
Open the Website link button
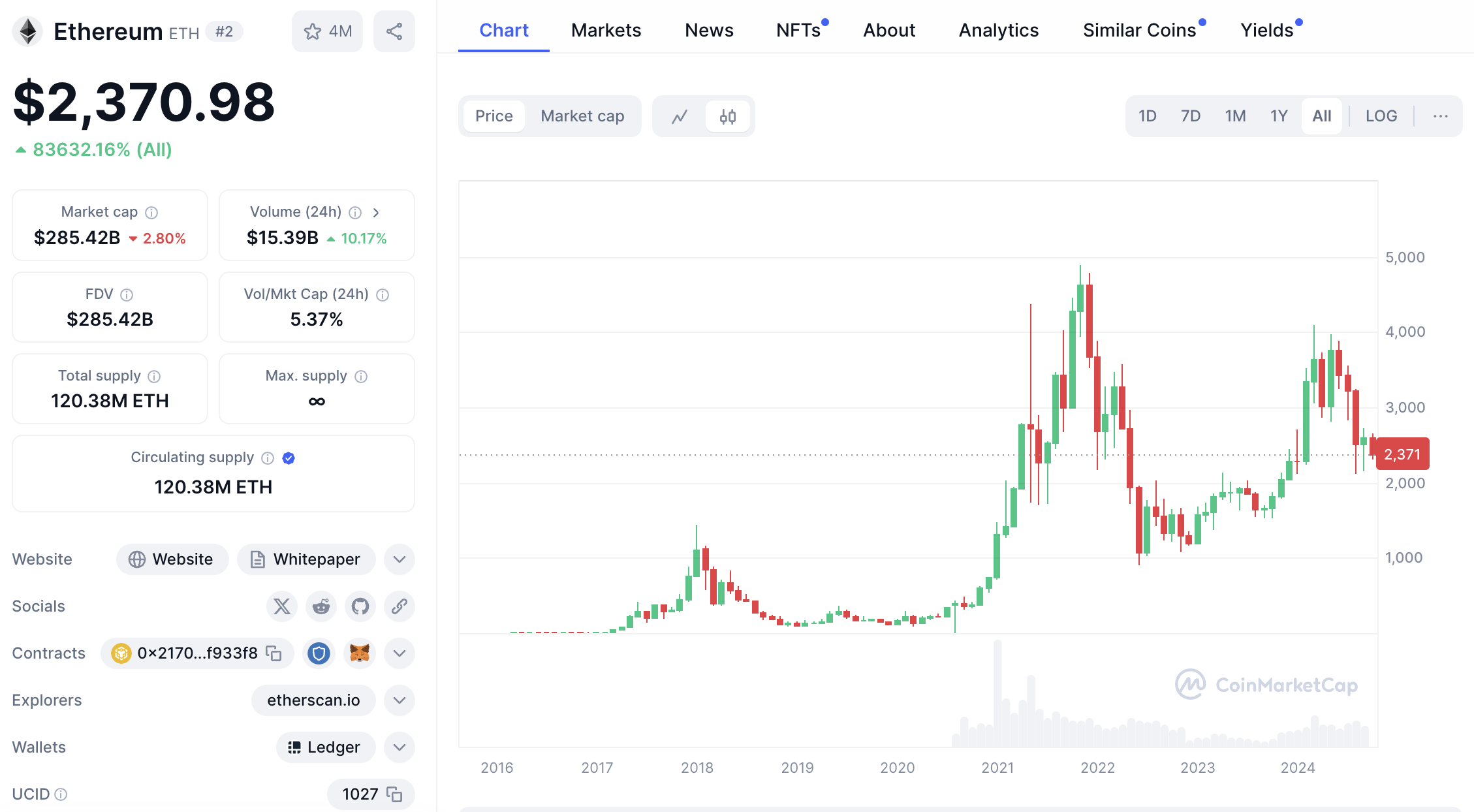pyautogui.click(x=172, y=559)
